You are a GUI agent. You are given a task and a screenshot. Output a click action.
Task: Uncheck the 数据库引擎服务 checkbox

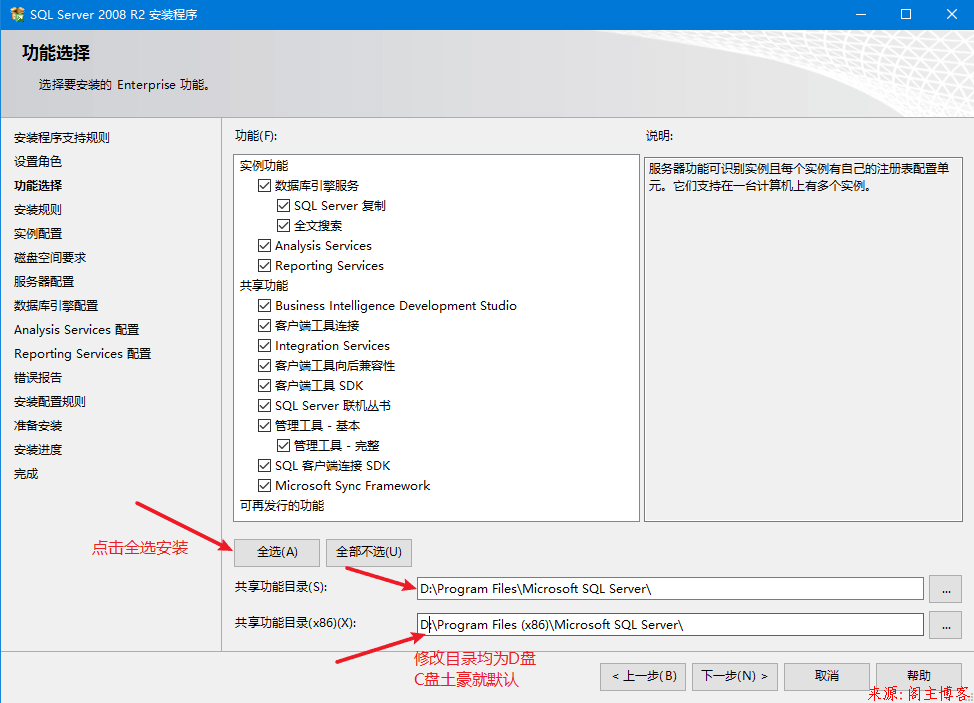(265, 186)
